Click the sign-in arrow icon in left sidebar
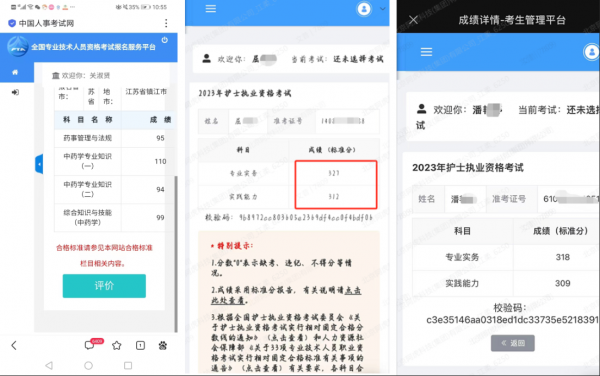 coord(15,92)
